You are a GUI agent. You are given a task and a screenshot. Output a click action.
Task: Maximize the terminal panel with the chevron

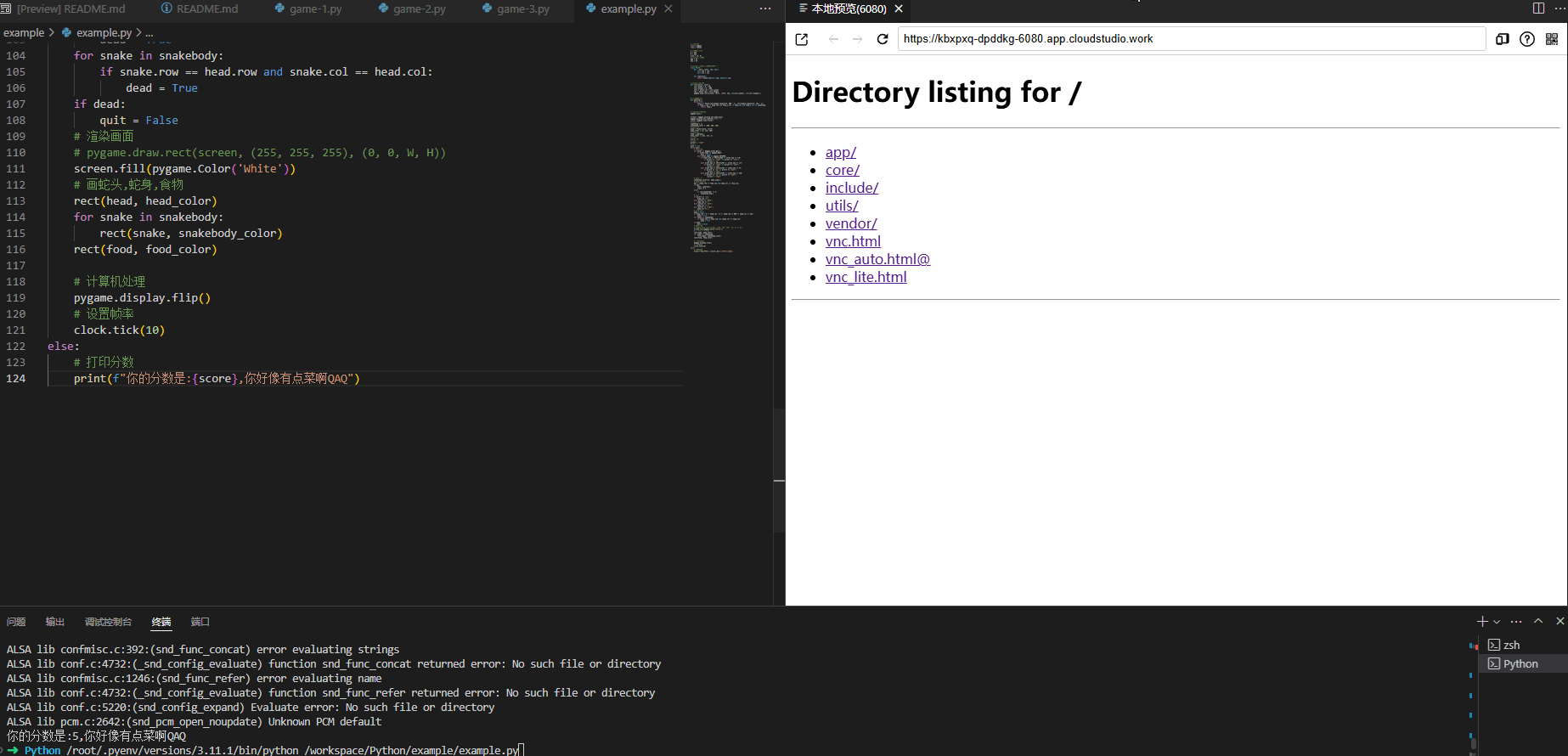pos(1538,622)
